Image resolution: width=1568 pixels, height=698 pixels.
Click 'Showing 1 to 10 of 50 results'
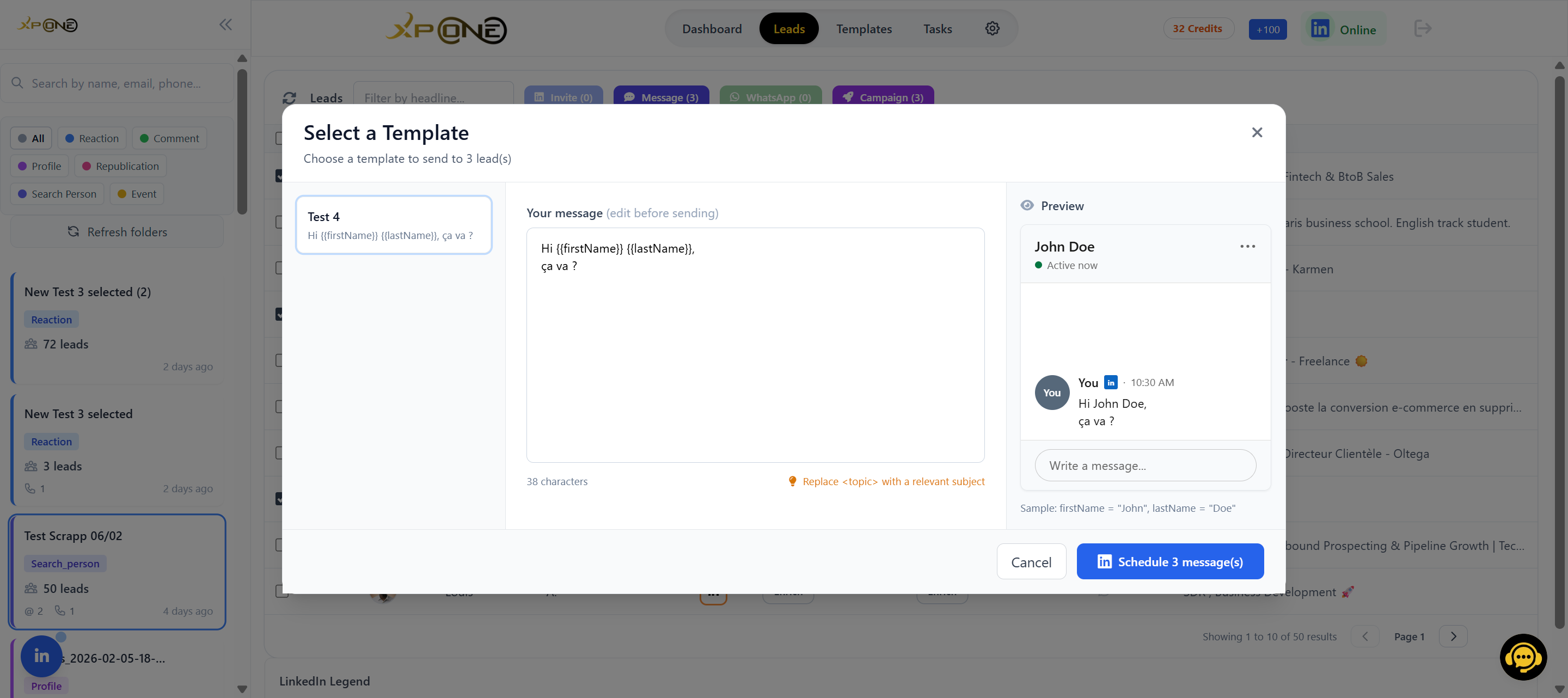coord(1269,636)
